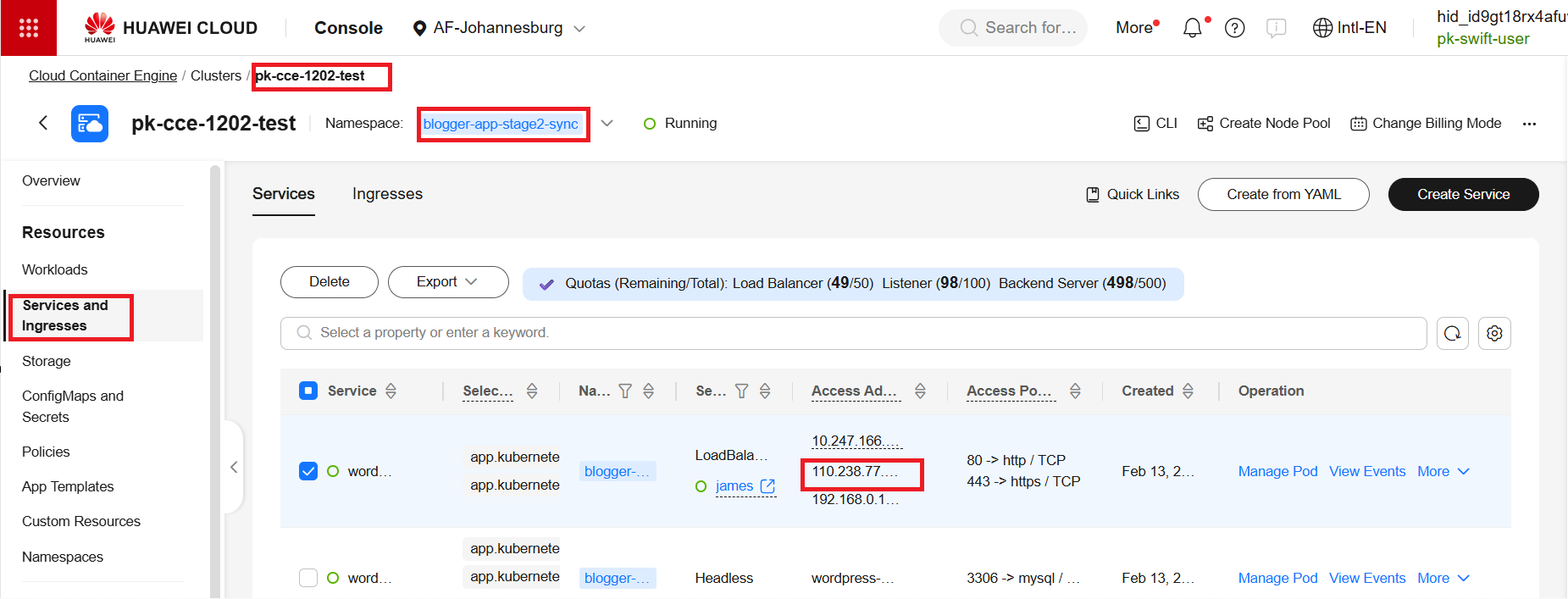Sort by the Created column
The width and height of the screenshot is (1568, 599).
tap(1188, 391)
